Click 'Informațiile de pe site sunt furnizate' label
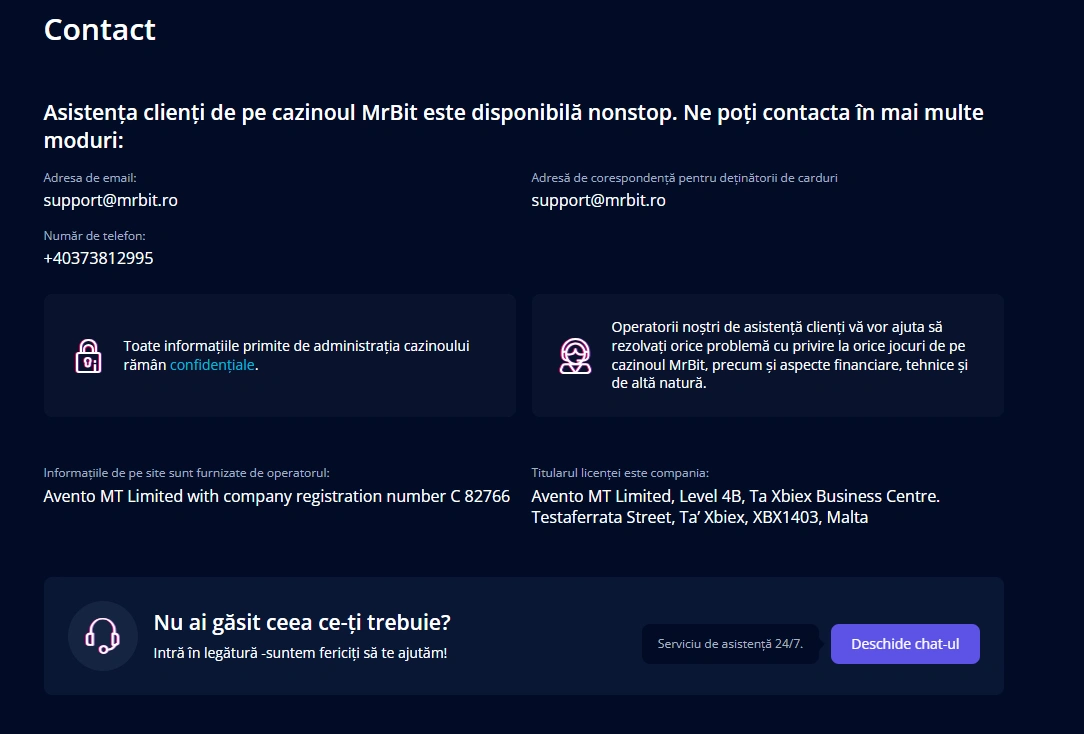This screenshot has width=1084, height=734. [187, 473]
